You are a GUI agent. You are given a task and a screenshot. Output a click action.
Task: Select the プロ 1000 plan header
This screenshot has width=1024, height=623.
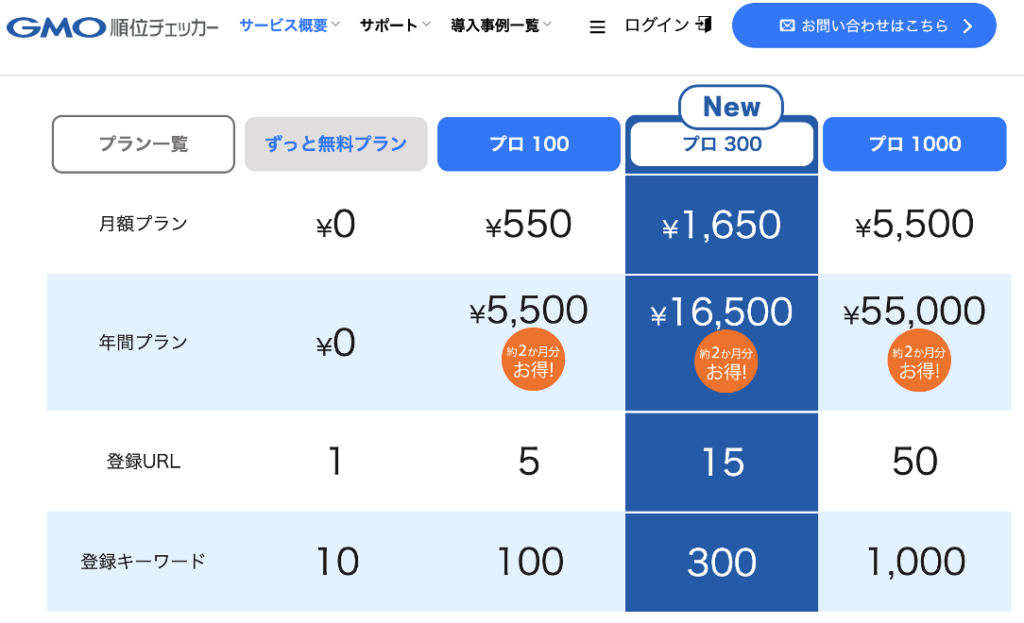(914, 144)
